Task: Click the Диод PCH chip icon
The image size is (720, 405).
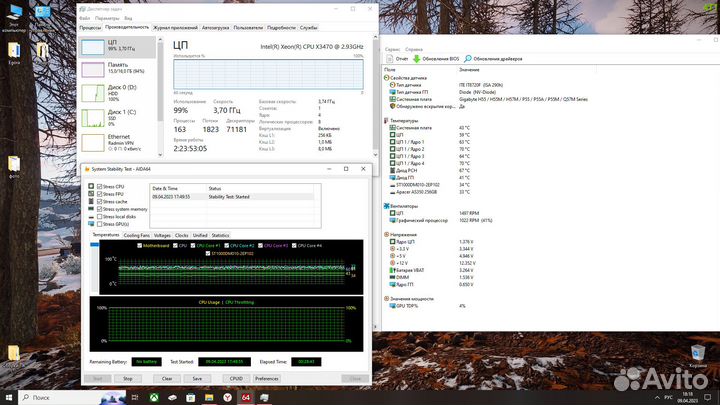Action: point(392,170)
